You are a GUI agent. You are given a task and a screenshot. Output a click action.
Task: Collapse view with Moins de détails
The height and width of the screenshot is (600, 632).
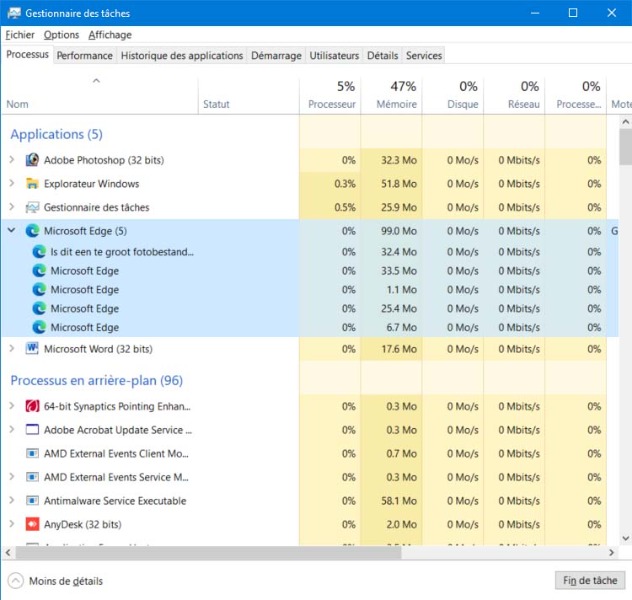(56, 581)
